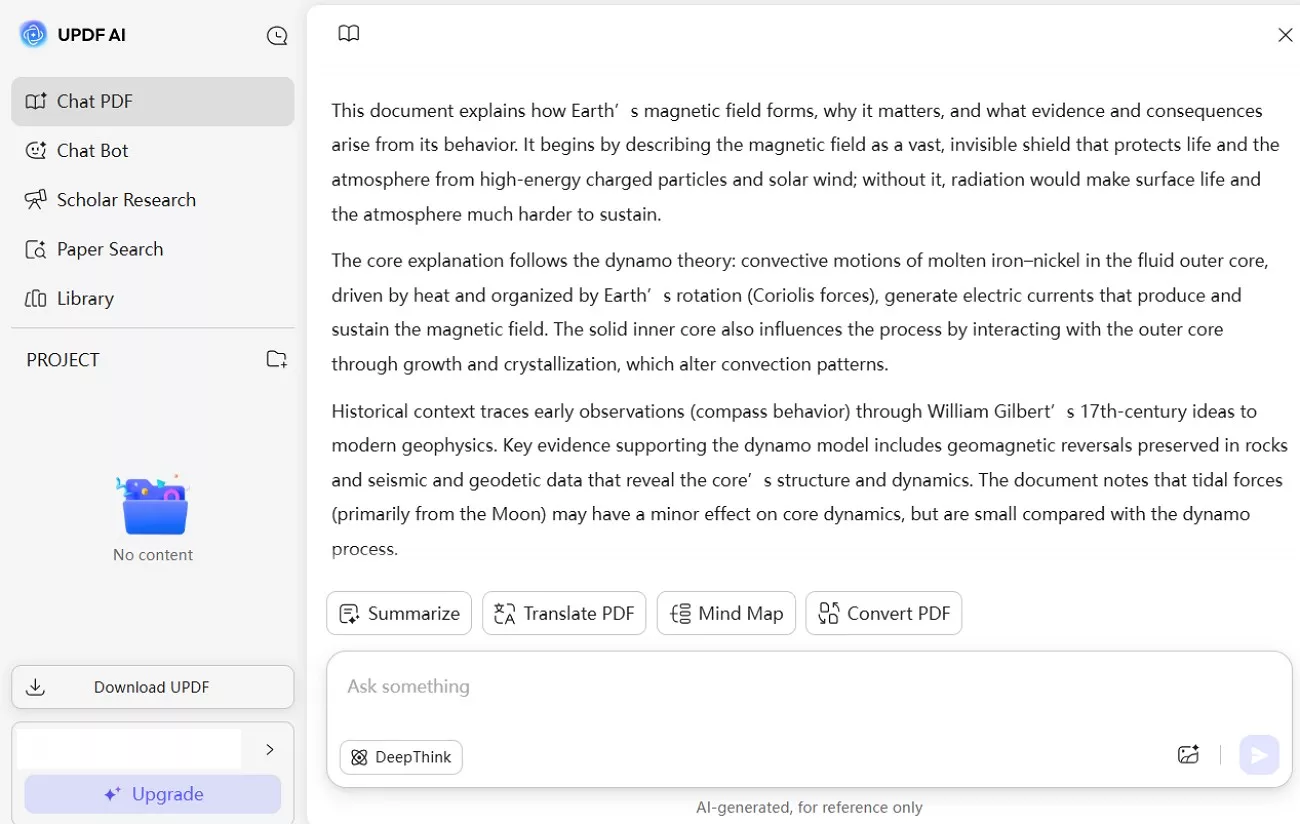Generate a Mind Map
1300x824 pixels.
pos(726,613)
